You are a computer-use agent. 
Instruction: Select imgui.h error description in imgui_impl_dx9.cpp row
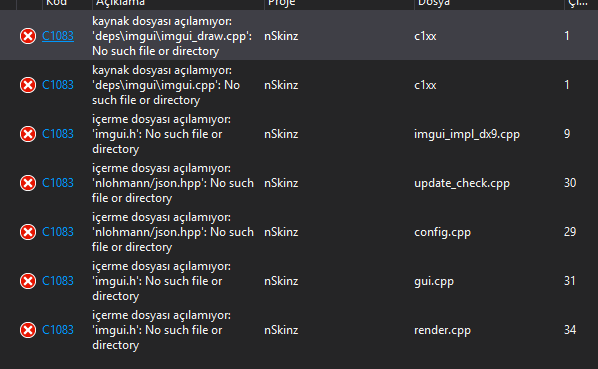[x=161, y=134]
